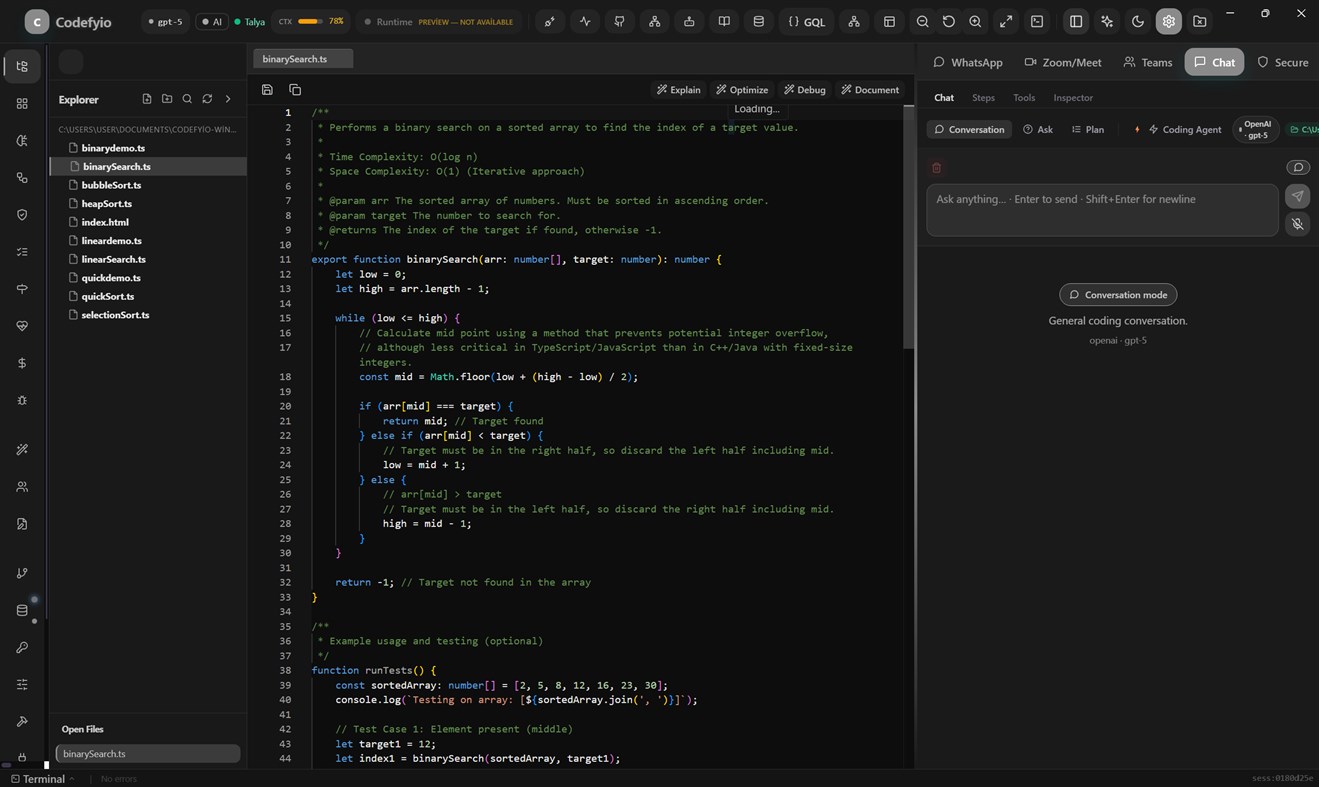Toggle the chat bubble button above send
Viewport: 1319px width, 787px height.
[x=1297, y=167]
